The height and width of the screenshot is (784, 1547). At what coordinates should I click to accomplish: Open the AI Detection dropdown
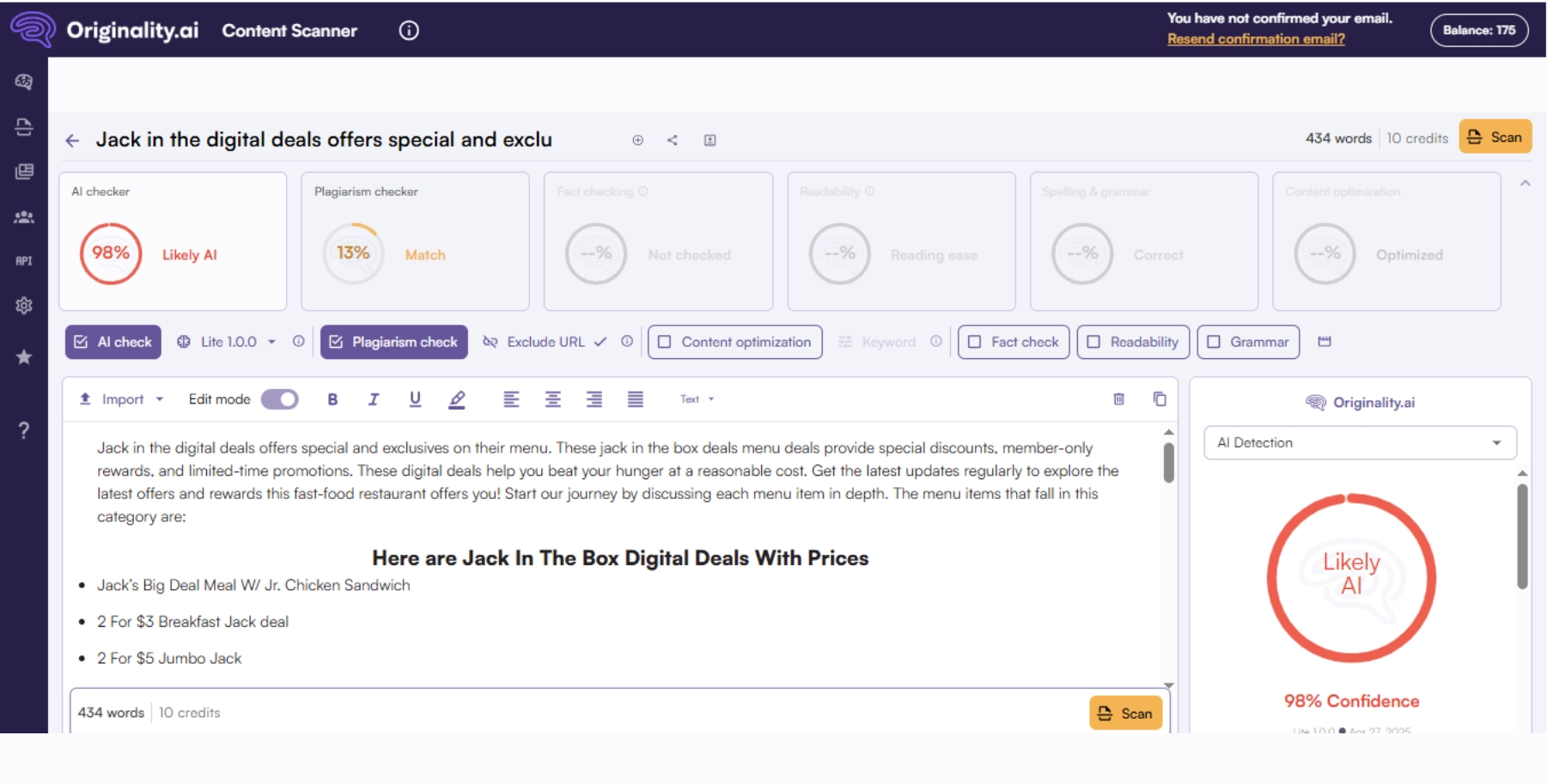click(1361, 443)
